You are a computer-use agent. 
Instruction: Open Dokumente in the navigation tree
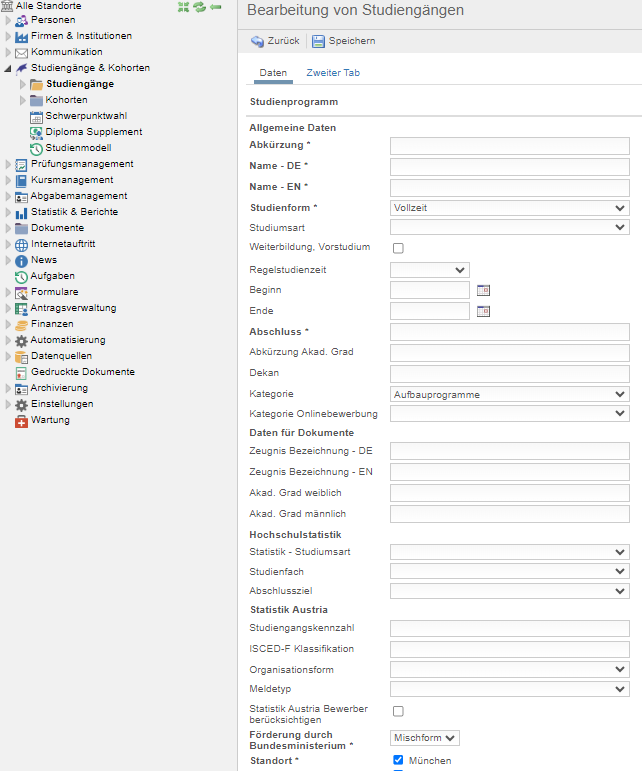(x=58, y=228)
